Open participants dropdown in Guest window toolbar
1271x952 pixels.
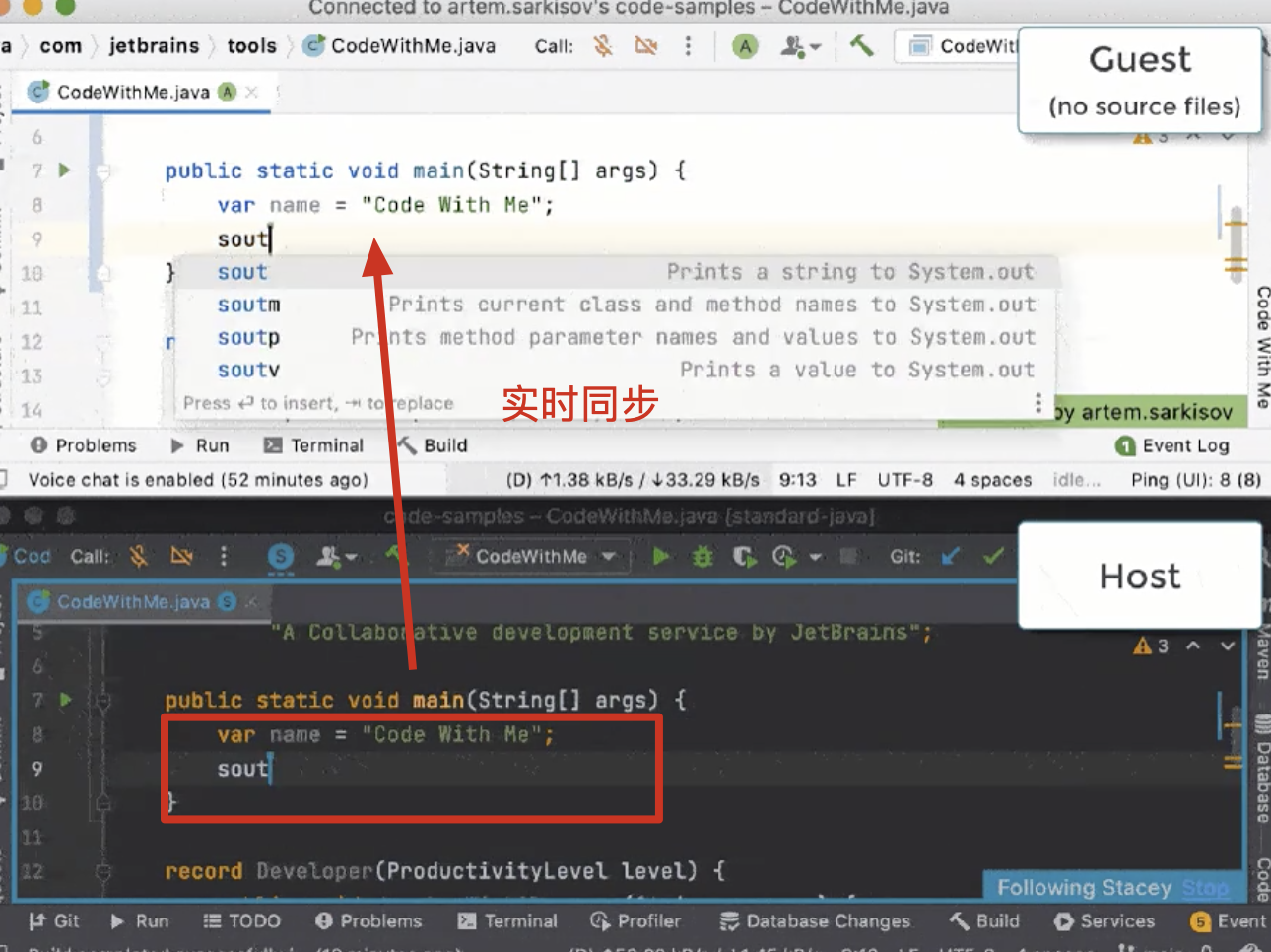800,45
